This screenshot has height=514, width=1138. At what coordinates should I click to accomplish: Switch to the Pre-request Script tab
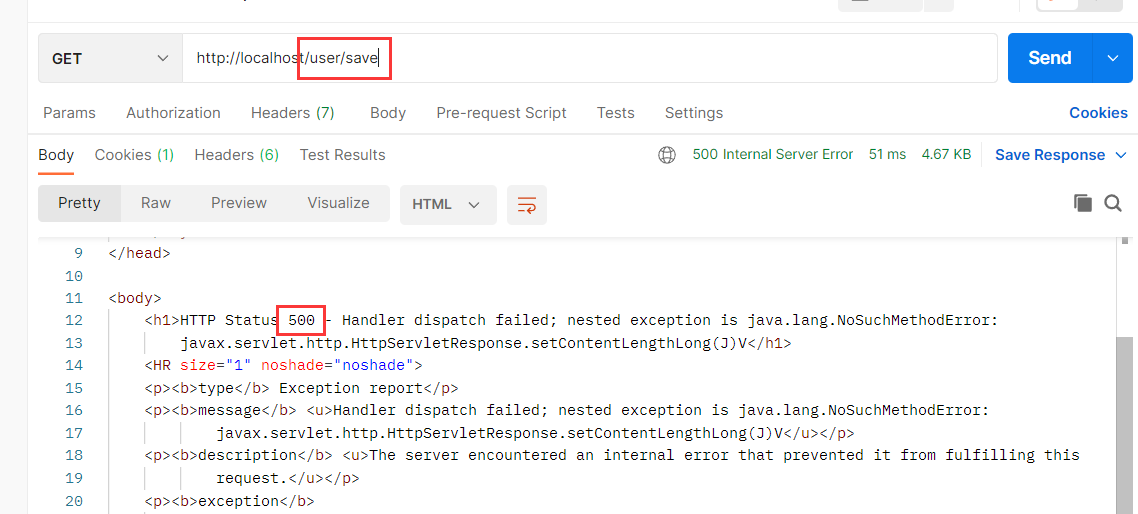pyautogui.click(x=501, y=113)
